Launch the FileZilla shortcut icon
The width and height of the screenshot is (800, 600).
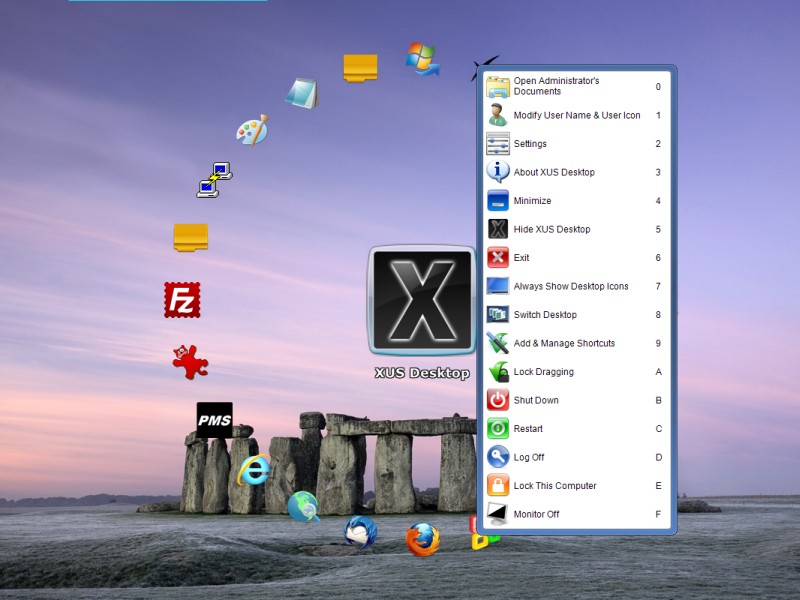point(182,300)
